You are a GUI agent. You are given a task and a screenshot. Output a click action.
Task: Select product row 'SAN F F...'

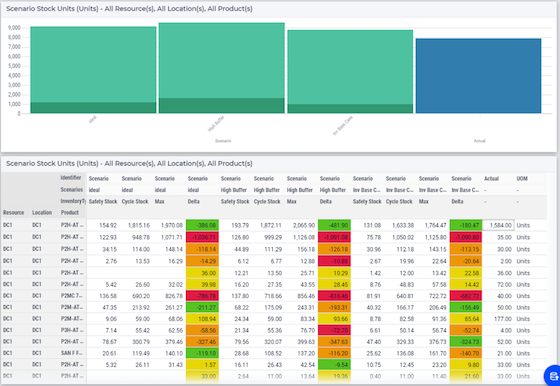tap(72, 353)
